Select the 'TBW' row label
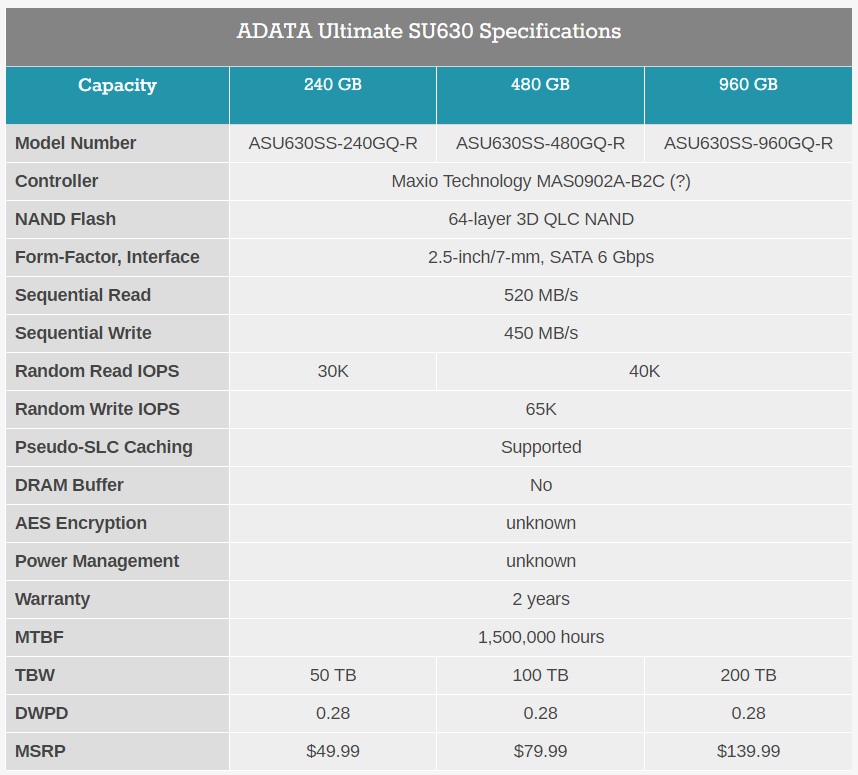858x775 pixels. [34, 675]
